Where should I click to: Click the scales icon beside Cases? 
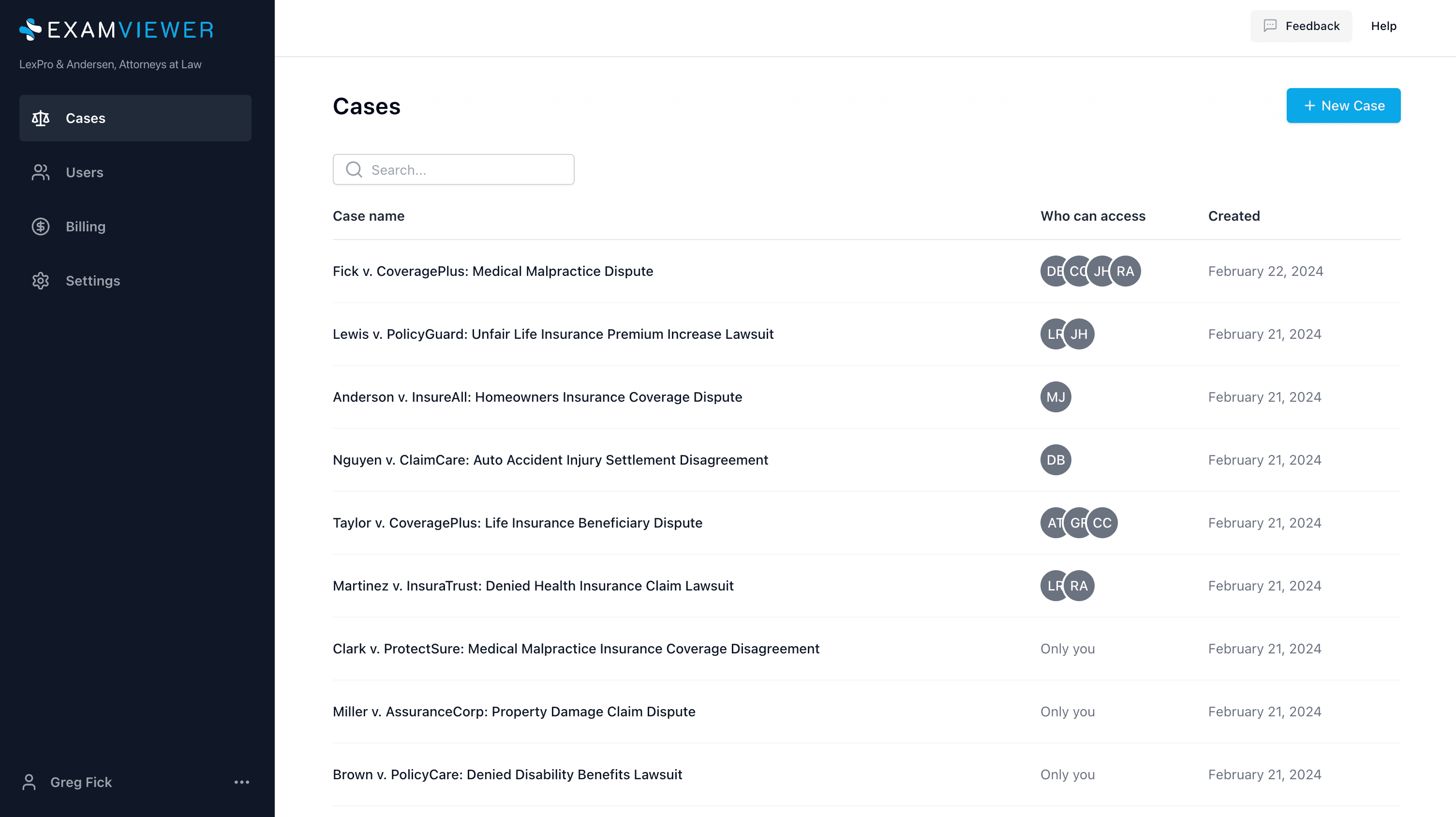[41, 118]
